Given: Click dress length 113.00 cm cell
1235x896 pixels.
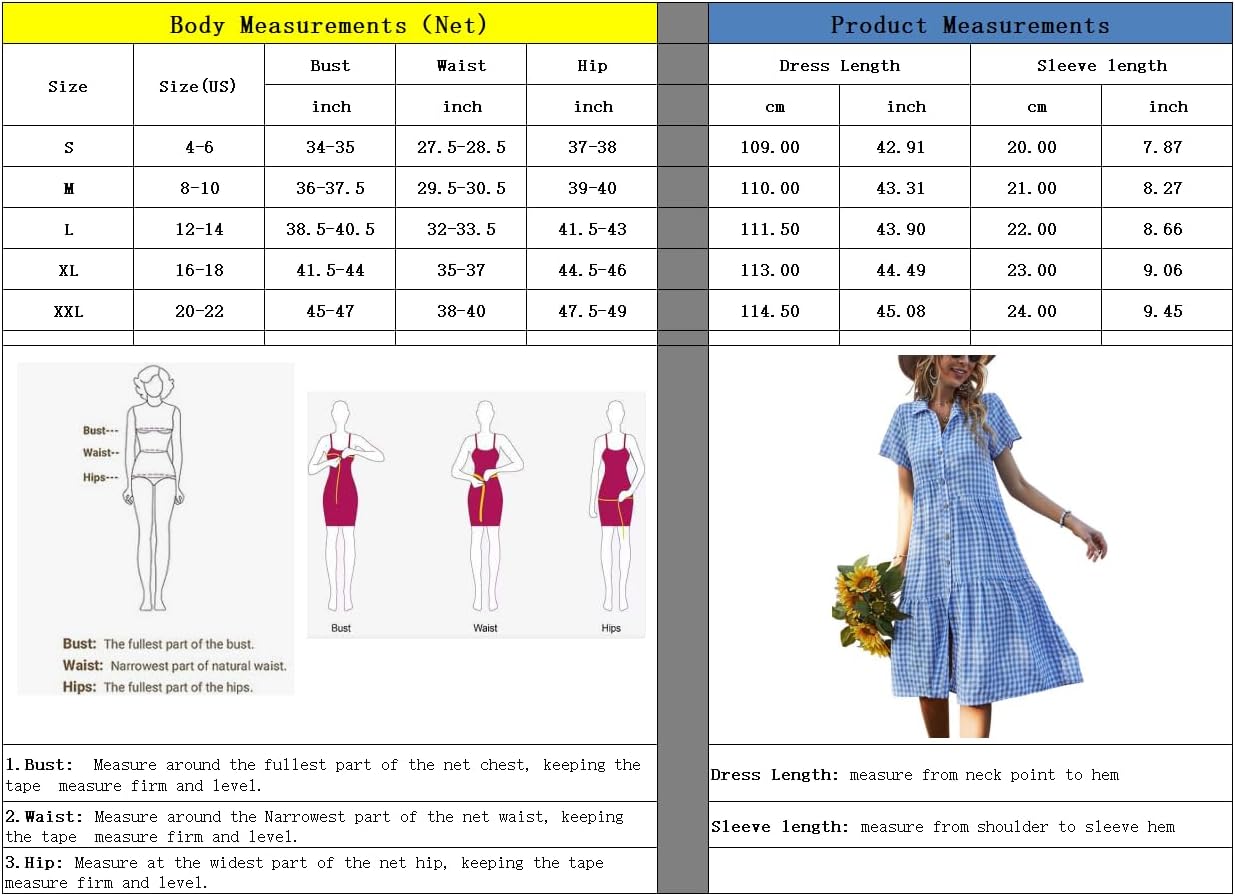Looking at the screenshot, I should (x=774, y=270).
